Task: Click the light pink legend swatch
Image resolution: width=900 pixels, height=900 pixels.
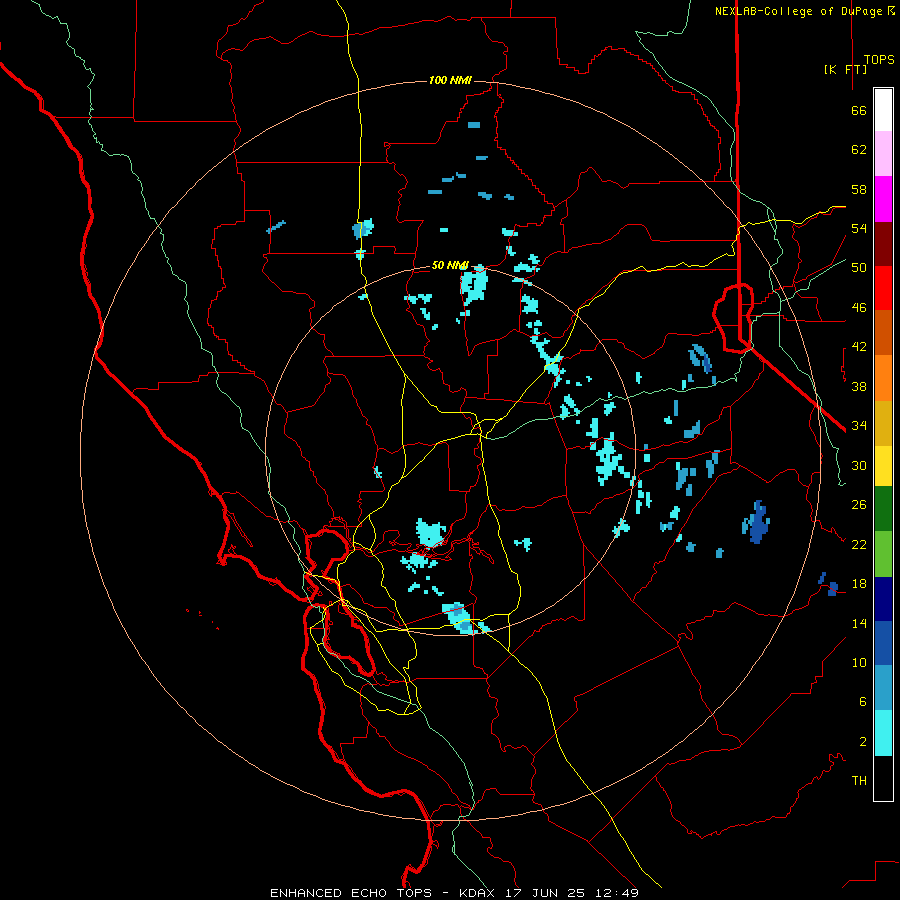Action: point(883,154)
